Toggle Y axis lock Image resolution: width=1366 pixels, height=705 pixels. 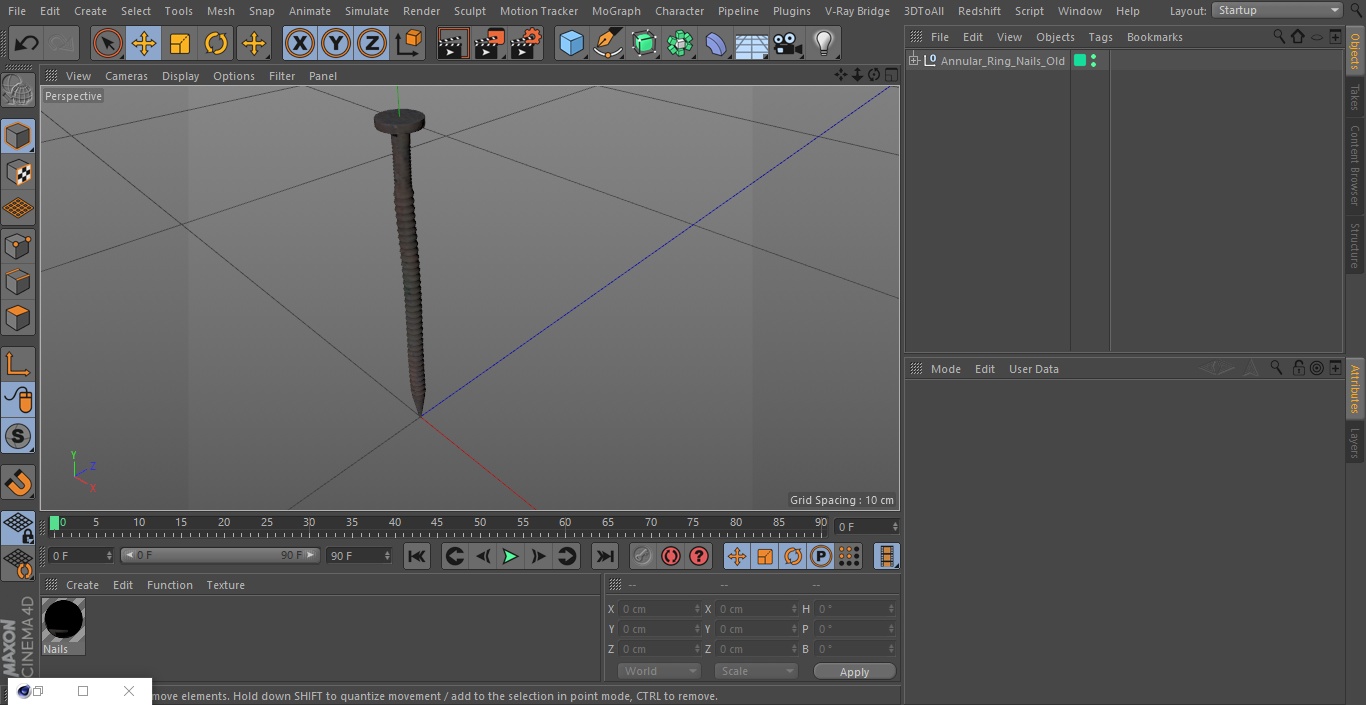click(x=336, y=43)
